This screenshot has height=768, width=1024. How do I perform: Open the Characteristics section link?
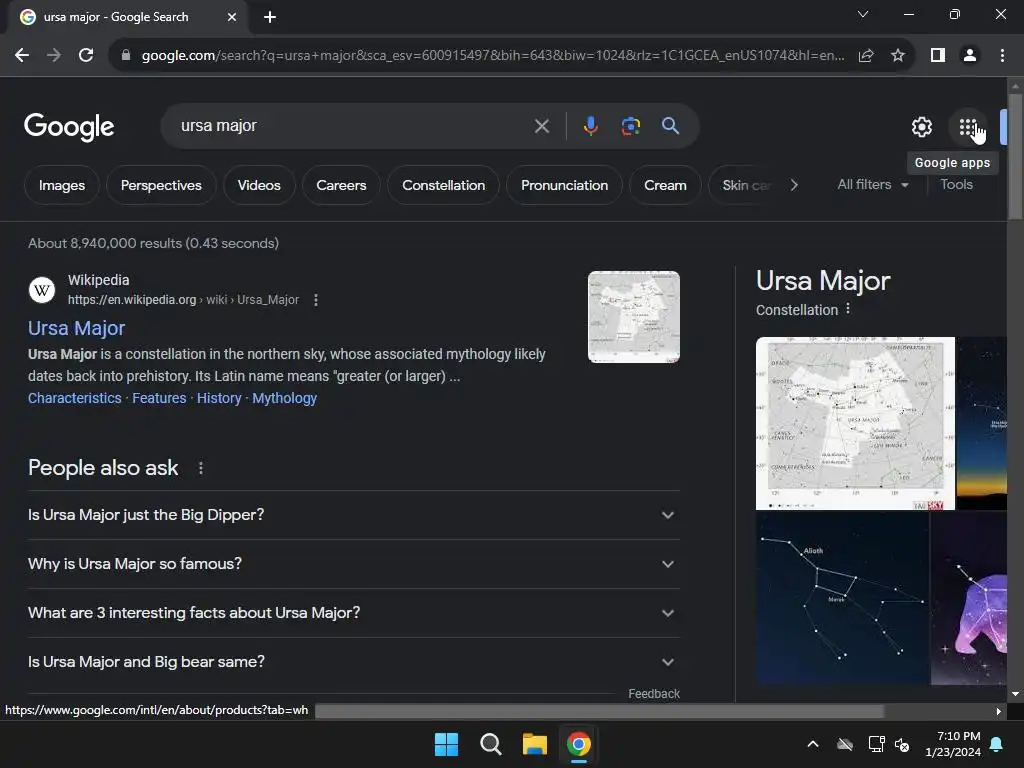(74, 398)
